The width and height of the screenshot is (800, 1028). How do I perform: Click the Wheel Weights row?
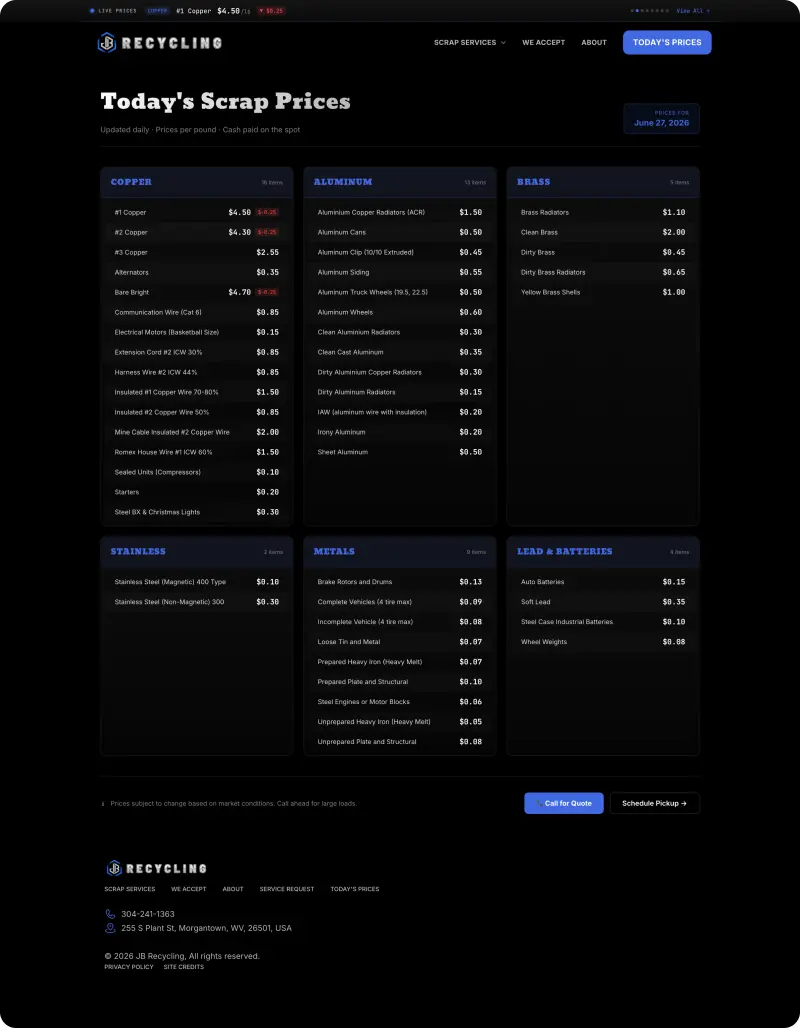[603, 642]
